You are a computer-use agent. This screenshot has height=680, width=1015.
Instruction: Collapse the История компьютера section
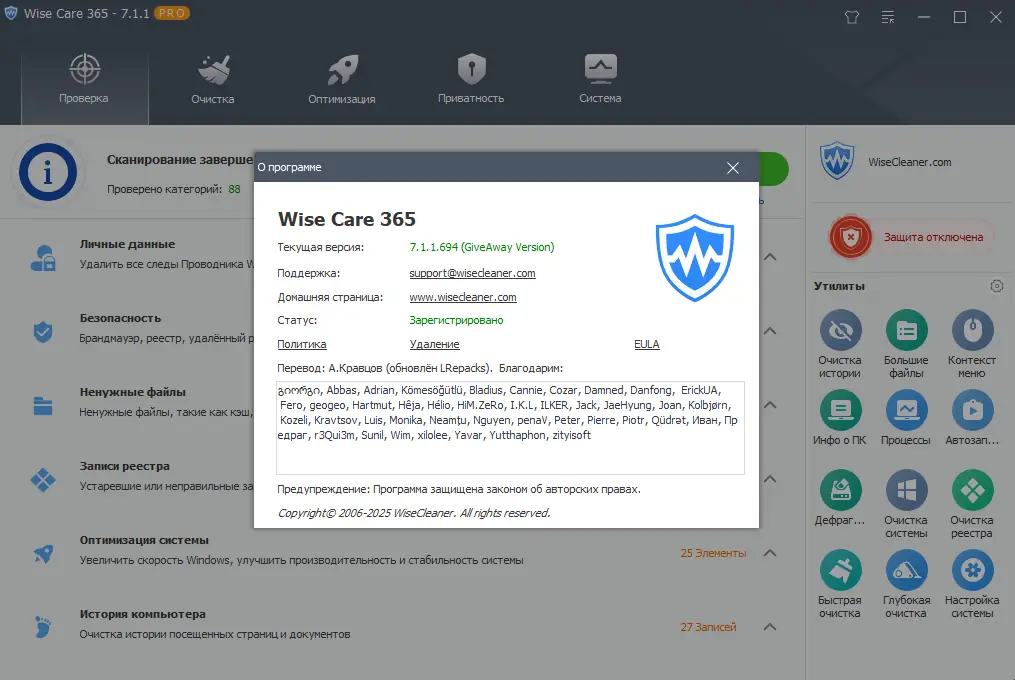(x=770, y=627)
